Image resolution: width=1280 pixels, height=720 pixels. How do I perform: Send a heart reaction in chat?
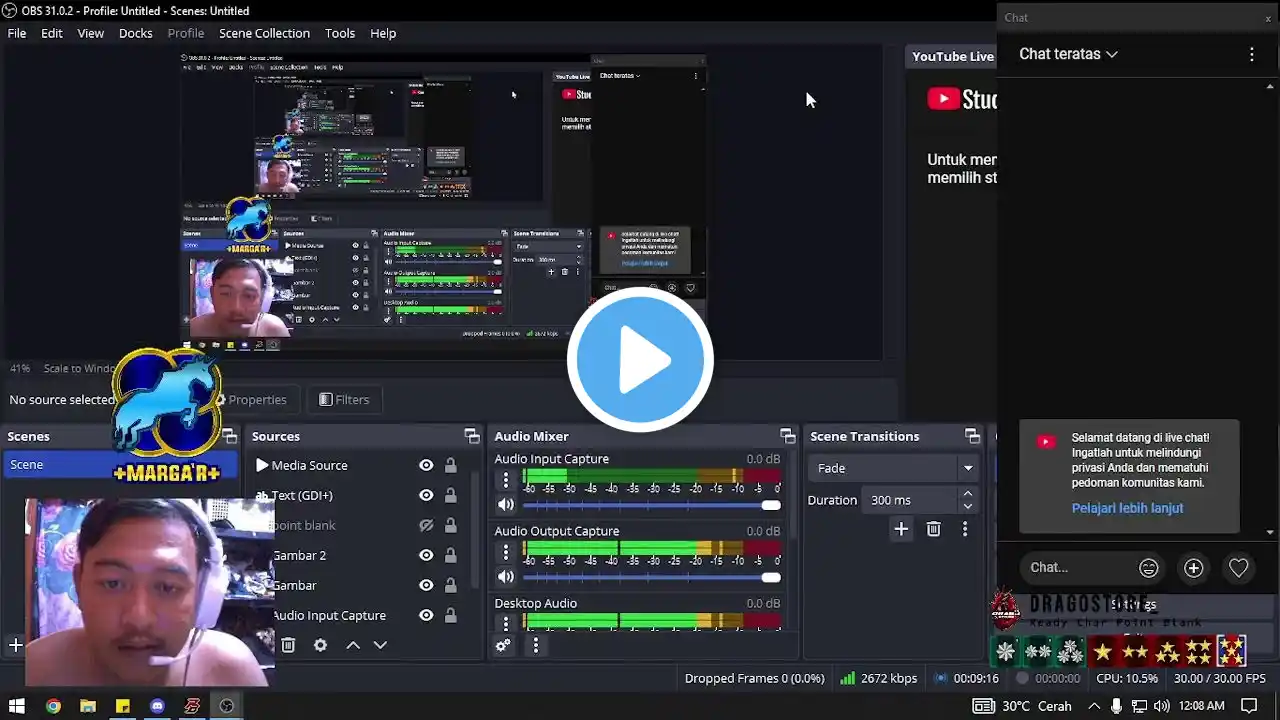[1238, 568]
